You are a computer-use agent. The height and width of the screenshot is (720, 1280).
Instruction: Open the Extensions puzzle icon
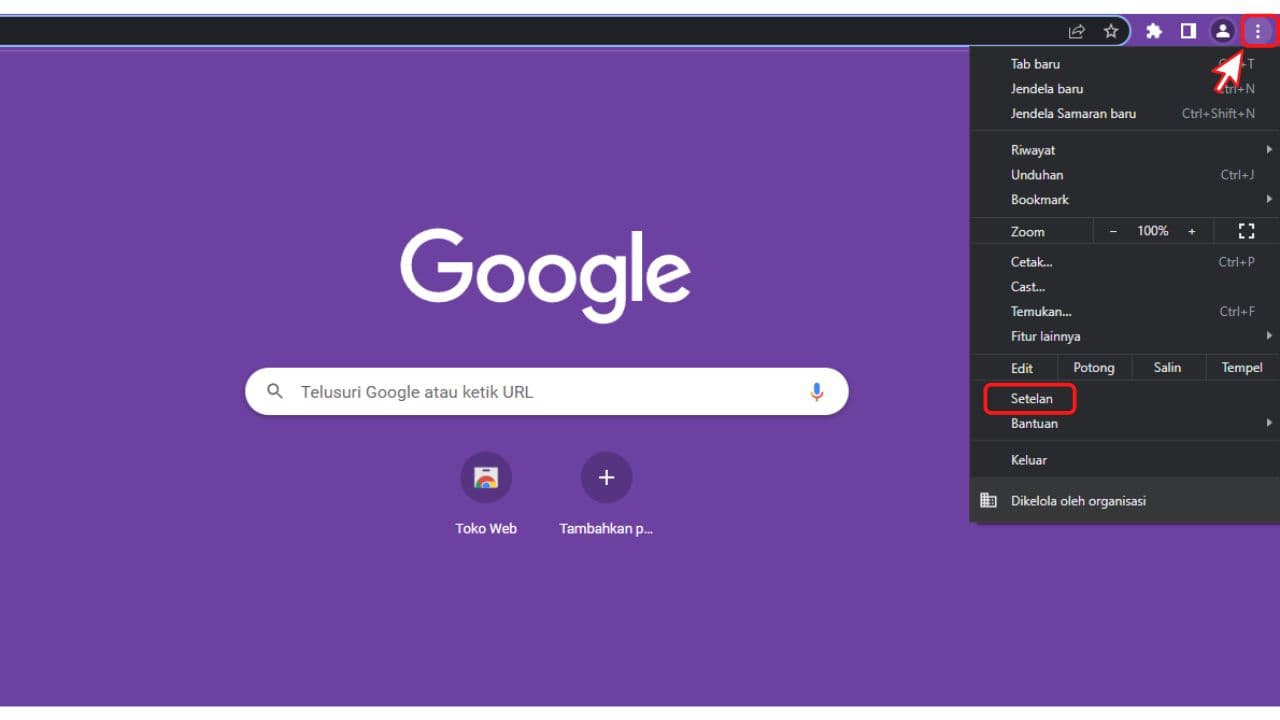point(1154,31)
